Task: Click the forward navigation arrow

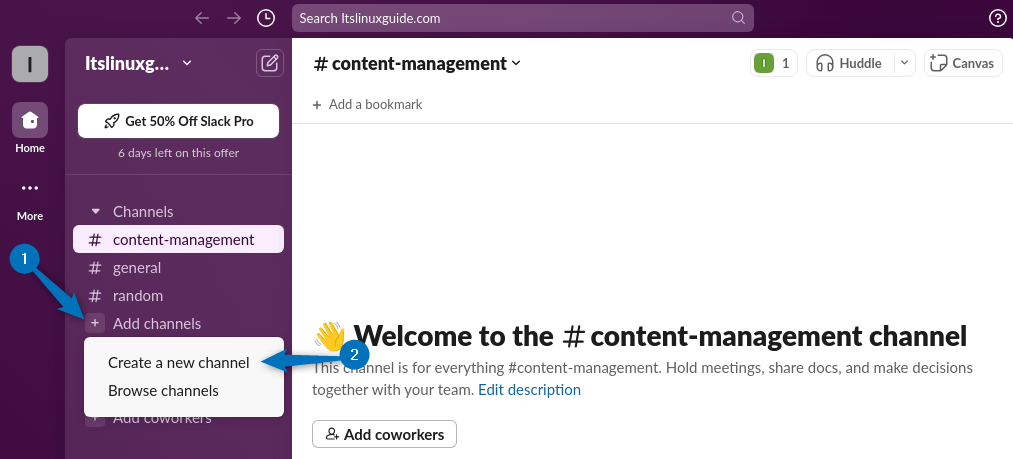Action: tap(234, 18)
